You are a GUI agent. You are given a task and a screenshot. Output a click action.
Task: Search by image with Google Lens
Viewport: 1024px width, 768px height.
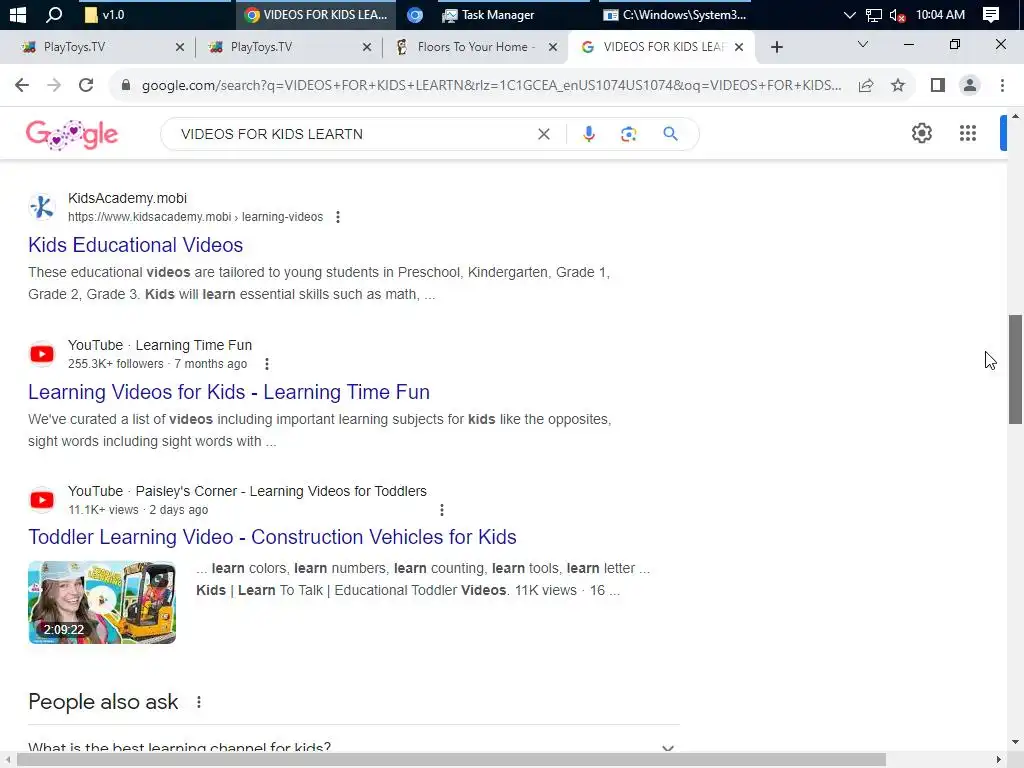628,134
